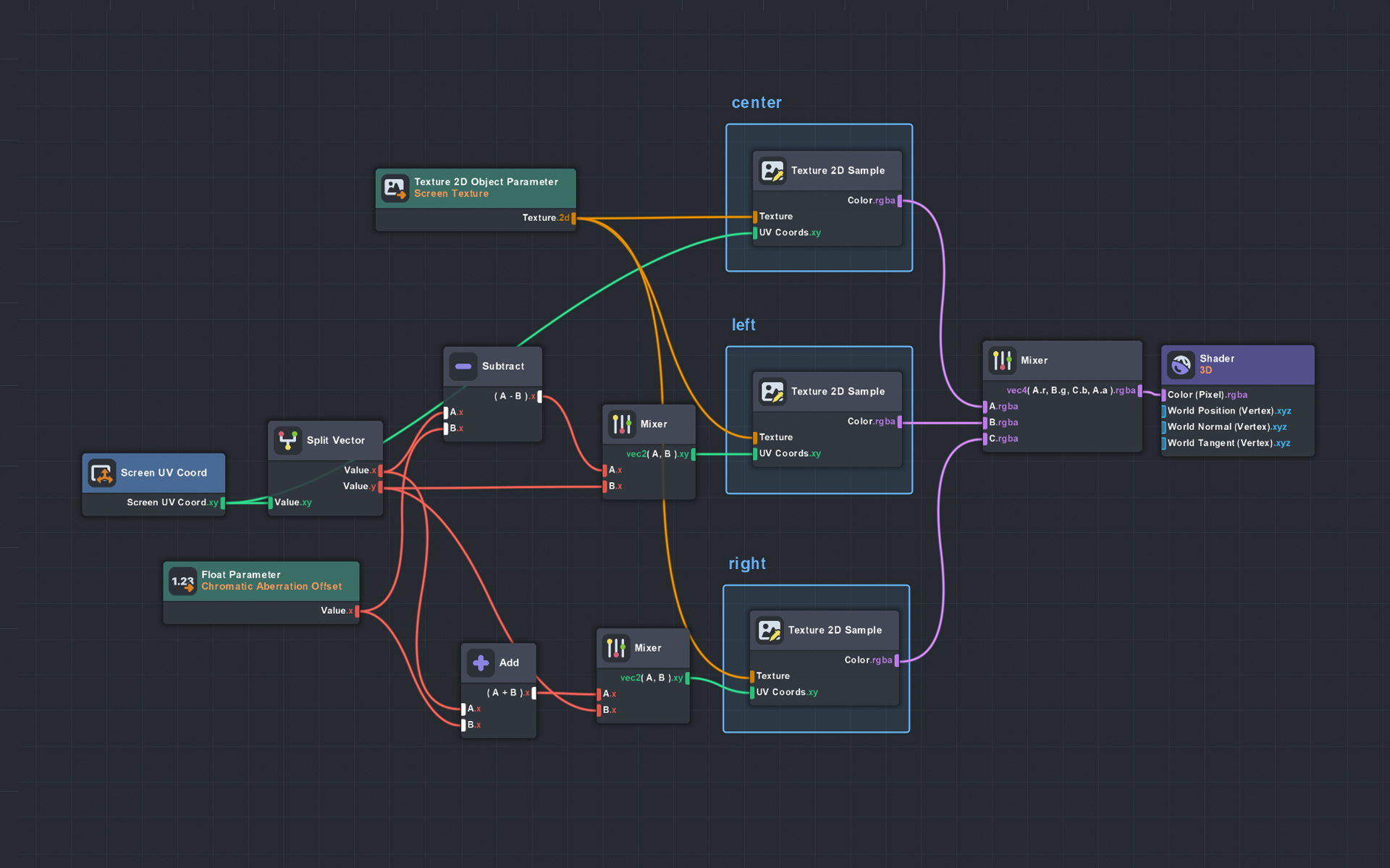
Task: Click Texture 2D Sample icon in right group
Action: pyautogui.click(x=769, y=631)
